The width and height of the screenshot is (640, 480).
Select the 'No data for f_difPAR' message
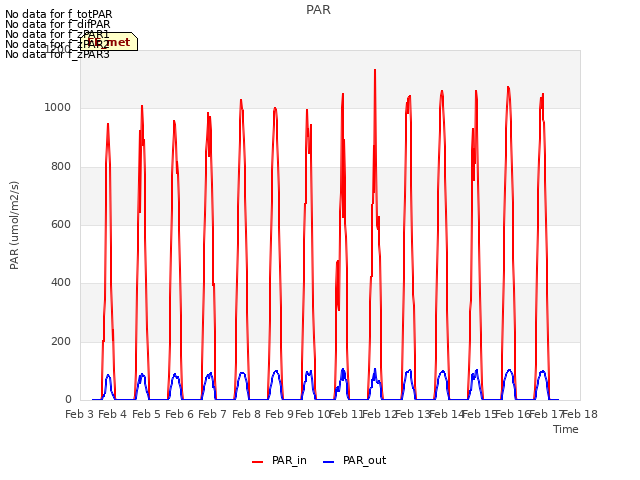[x=58, y=24]
